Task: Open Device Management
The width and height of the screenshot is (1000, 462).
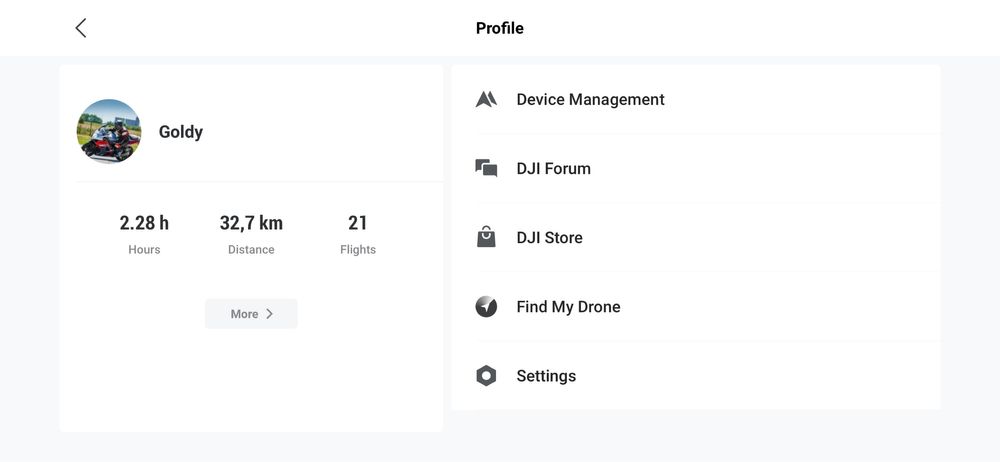Action: [696, 100]
